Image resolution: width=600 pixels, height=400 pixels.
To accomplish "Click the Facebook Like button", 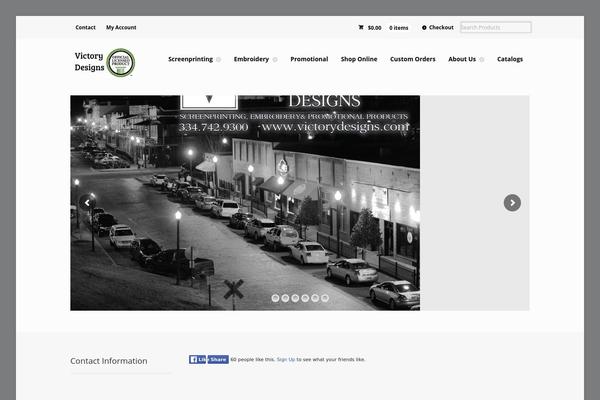I will [x=198, y=359].
